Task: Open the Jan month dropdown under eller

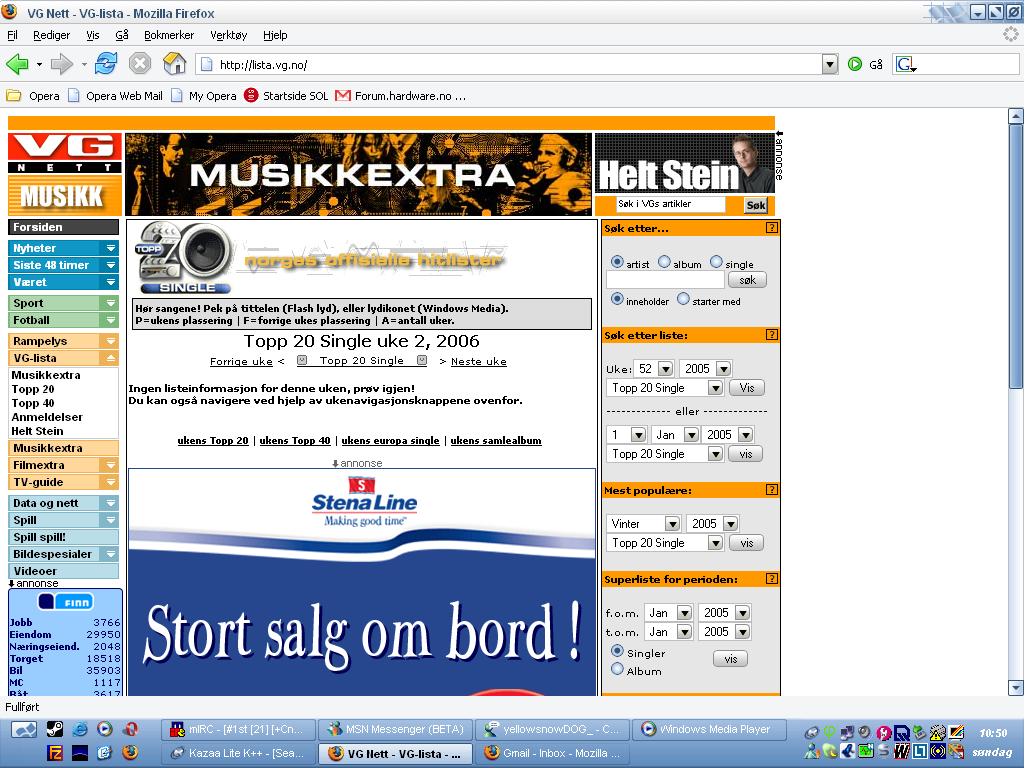Action: click(x=676, y=434)
